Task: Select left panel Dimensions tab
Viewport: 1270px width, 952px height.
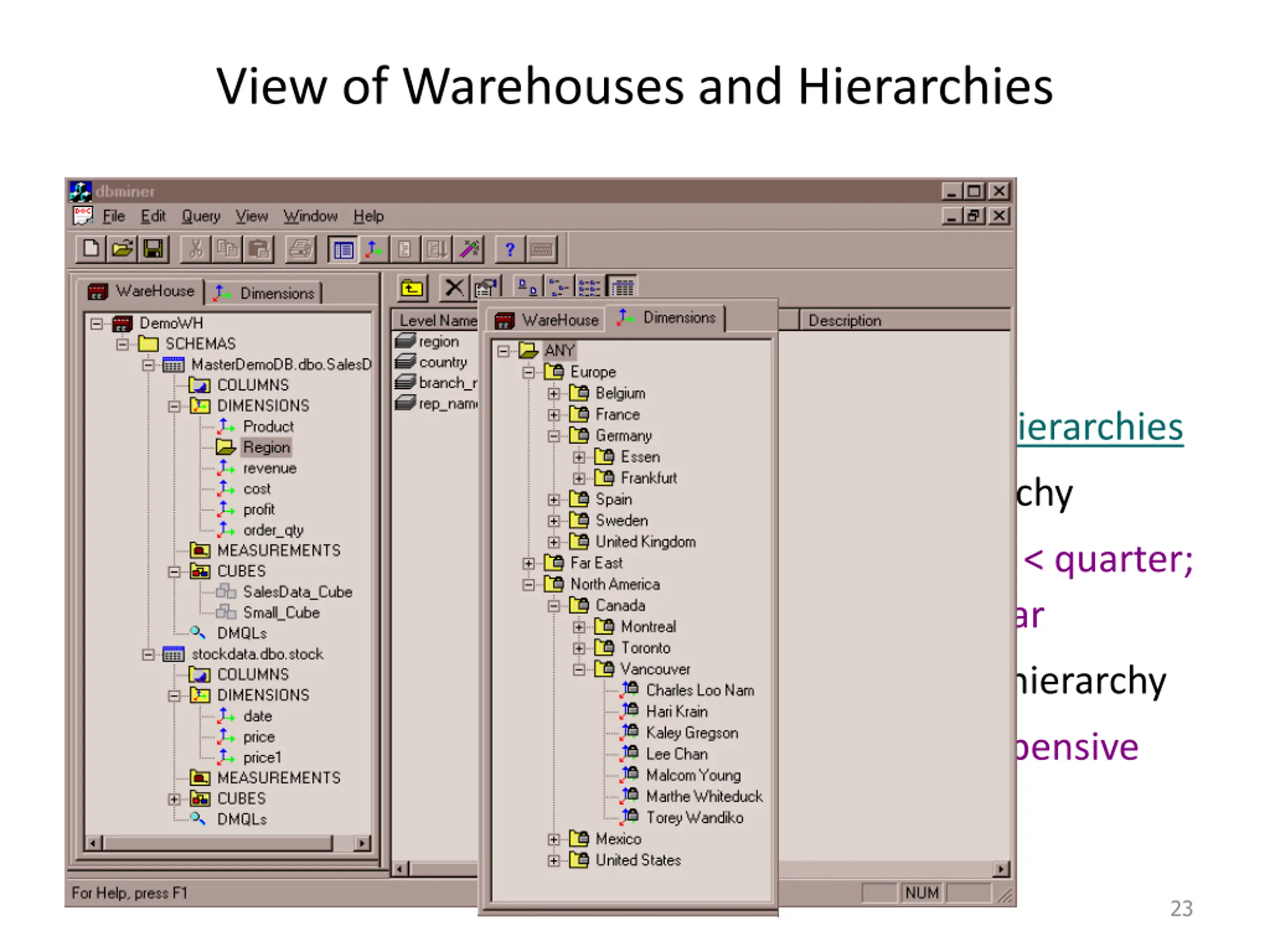Action: (263, 293)
